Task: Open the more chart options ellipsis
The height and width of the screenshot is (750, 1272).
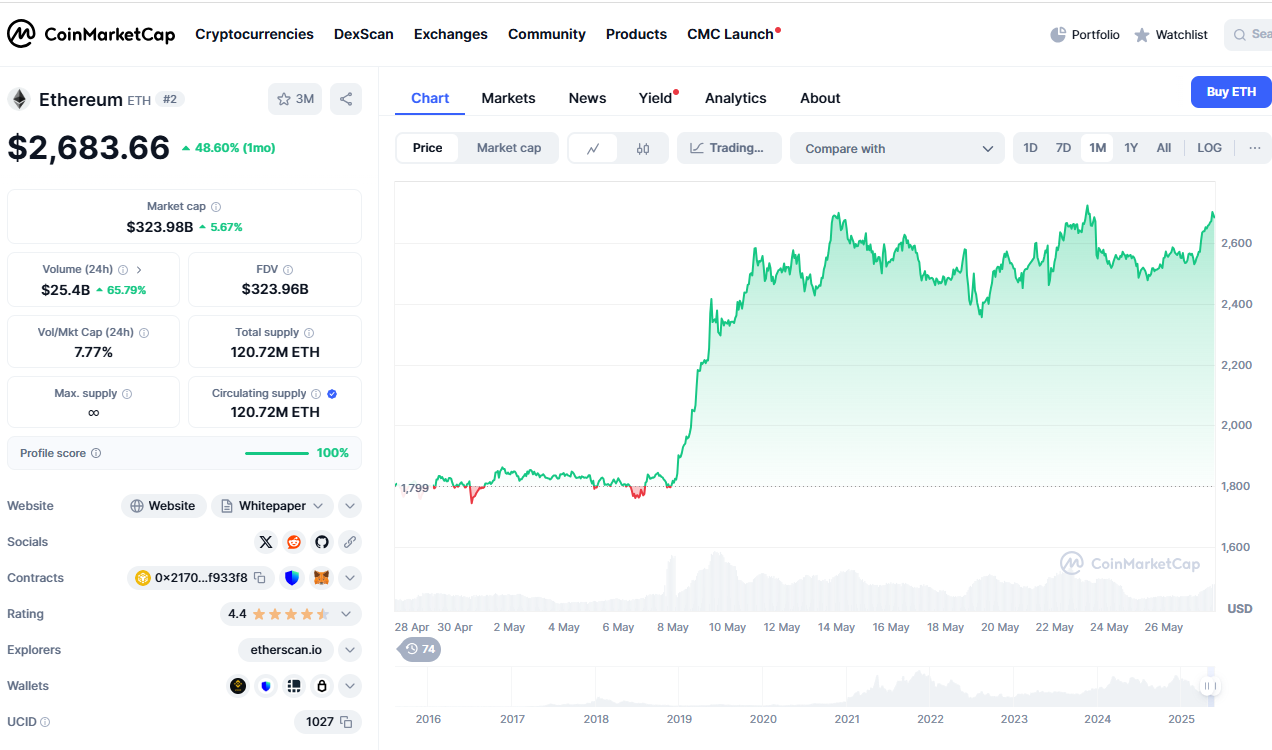Action: 1254,148
